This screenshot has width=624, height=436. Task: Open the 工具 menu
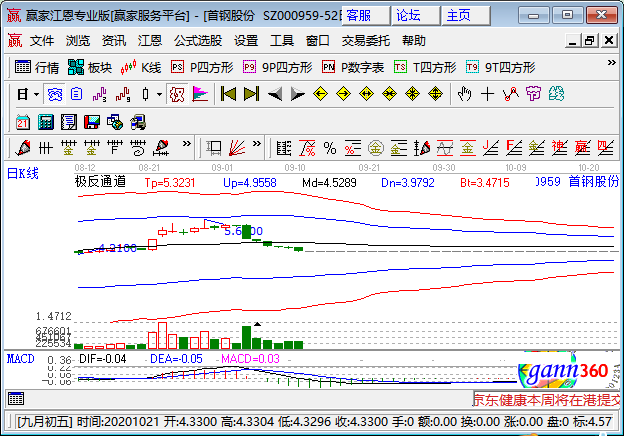pos(282,41)
